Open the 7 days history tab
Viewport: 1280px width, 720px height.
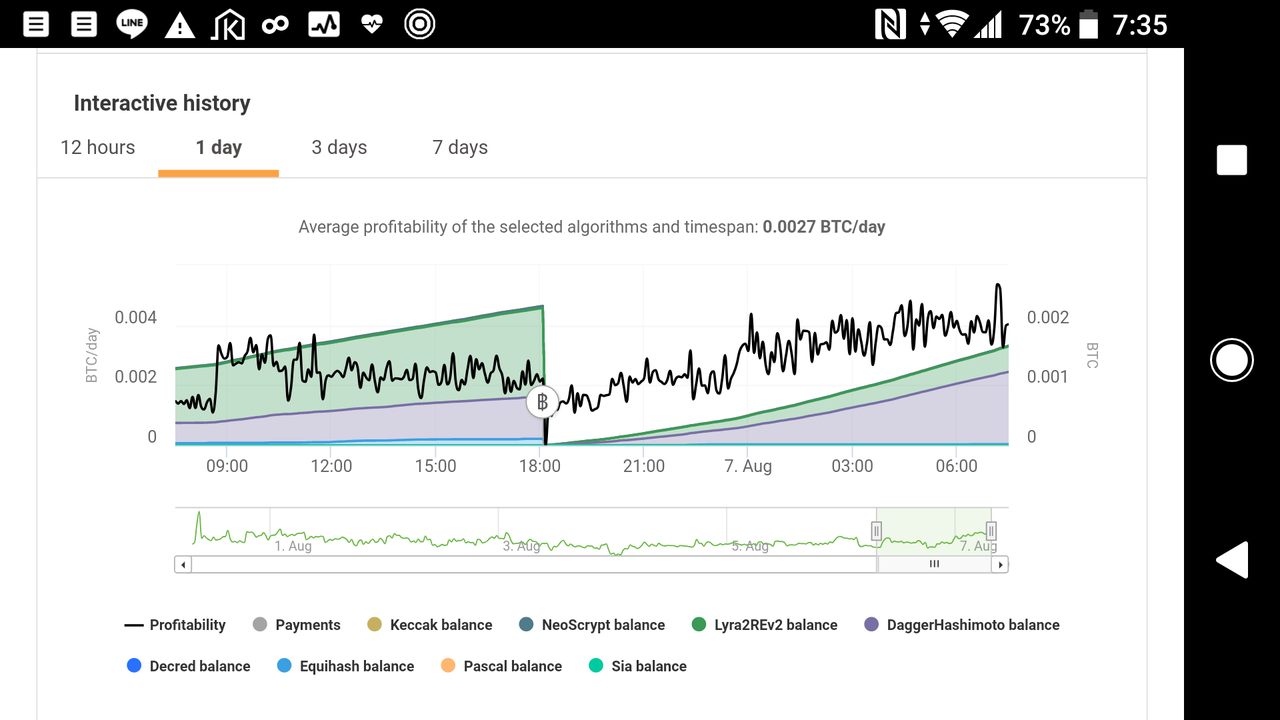[460, 148]
